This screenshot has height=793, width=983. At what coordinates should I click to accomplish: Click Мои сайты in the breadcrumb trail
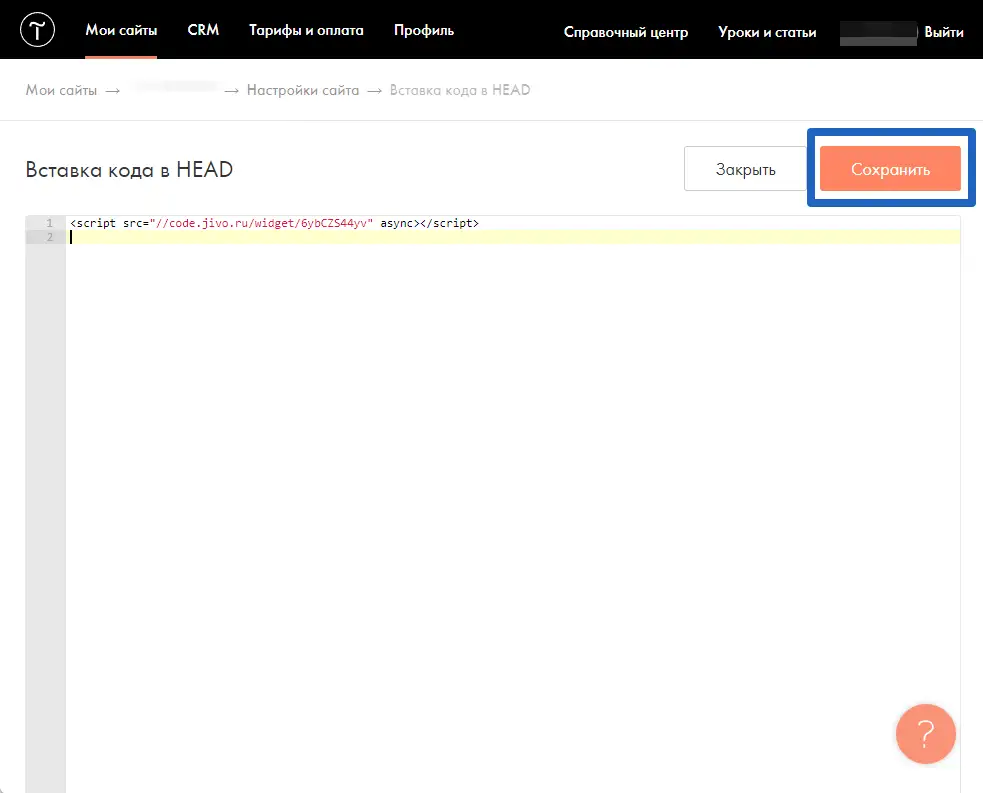[61, 90]
